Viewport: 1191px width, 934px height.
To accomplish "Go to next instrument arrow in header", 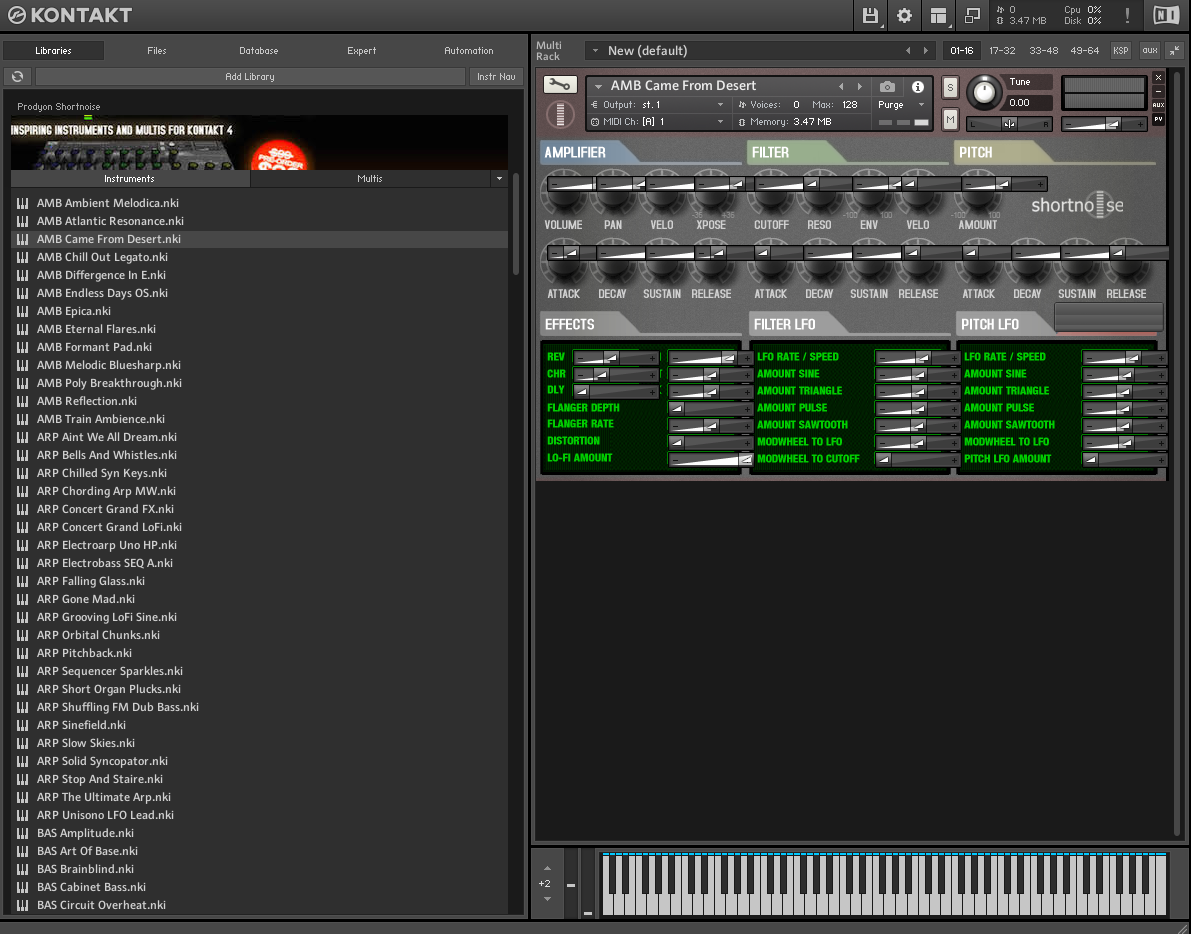I will (x=860, y=87).
